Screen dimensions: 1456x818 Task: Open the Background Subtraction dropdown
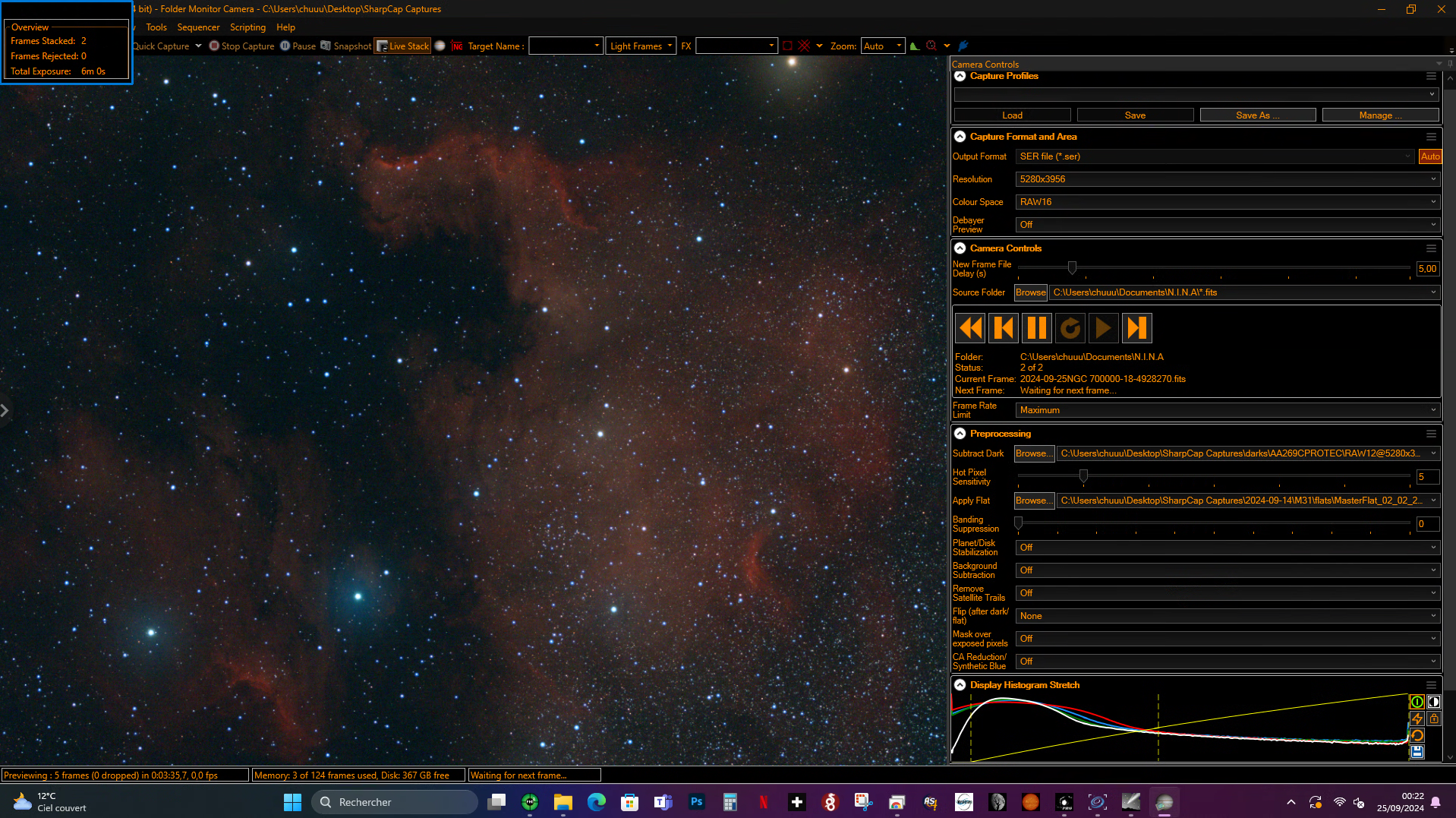click(1228, 570)
